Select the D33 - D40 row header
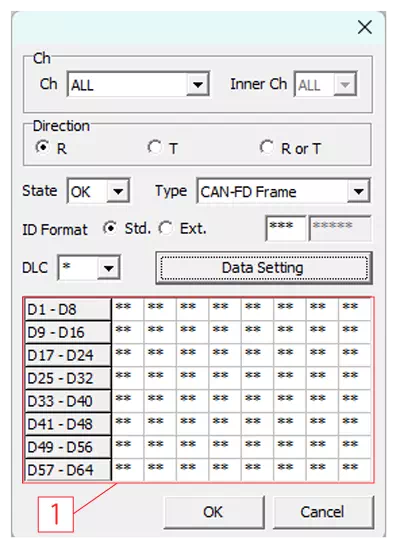400x551 pixels. [68, 401]
